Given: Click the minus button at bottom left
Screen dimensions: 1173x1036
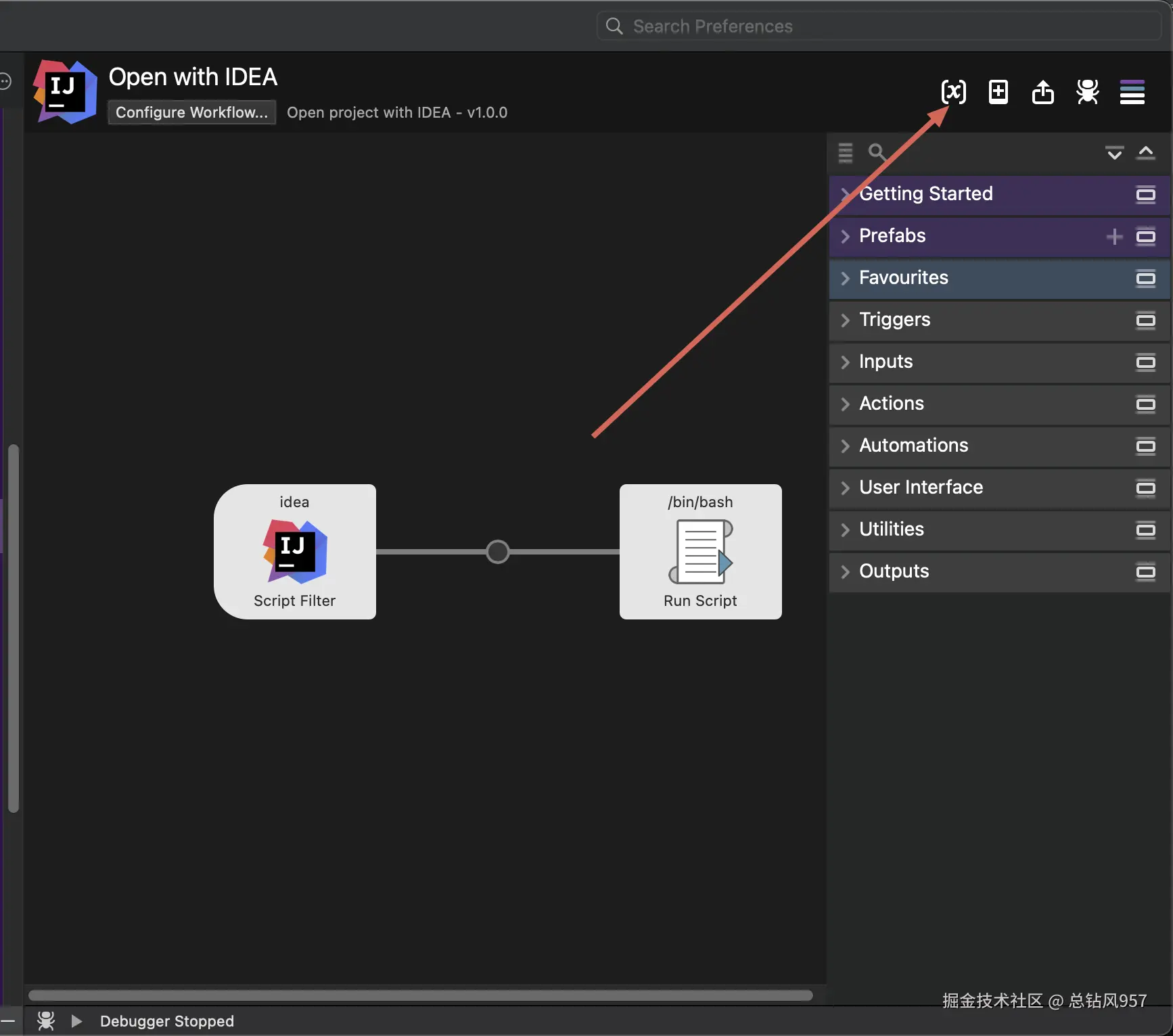Looking at the screenshot, I should pos(7,1020).
